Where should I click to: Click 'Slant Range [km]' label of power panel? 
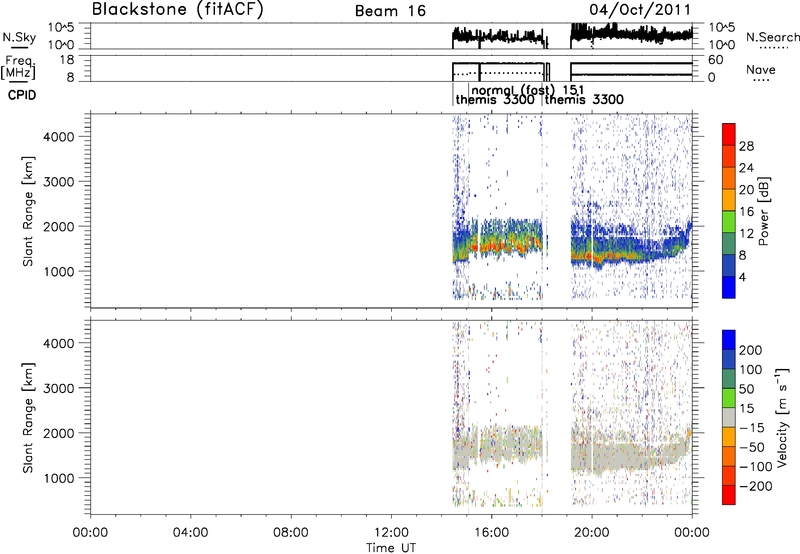[x=28, y=211]
